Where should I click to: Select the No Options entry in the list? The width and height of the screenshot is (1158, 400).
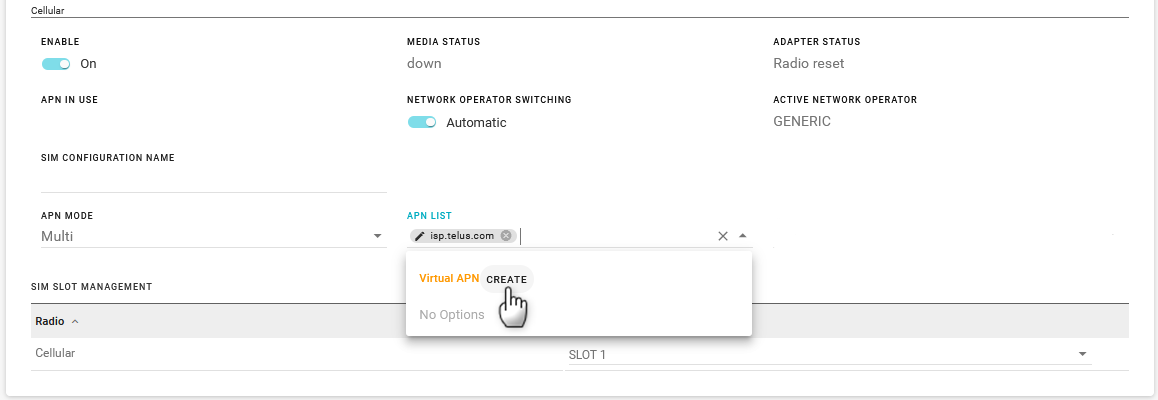(x=452, y=315)
